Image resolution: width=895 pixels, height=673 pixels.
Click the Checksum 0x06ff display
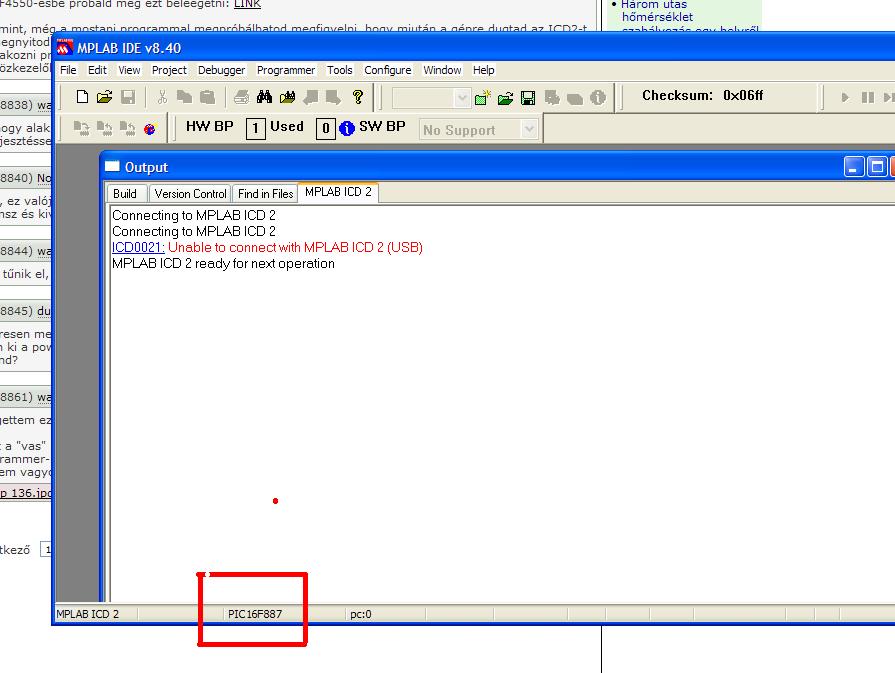pyautogui.click(x=703, y=95)
